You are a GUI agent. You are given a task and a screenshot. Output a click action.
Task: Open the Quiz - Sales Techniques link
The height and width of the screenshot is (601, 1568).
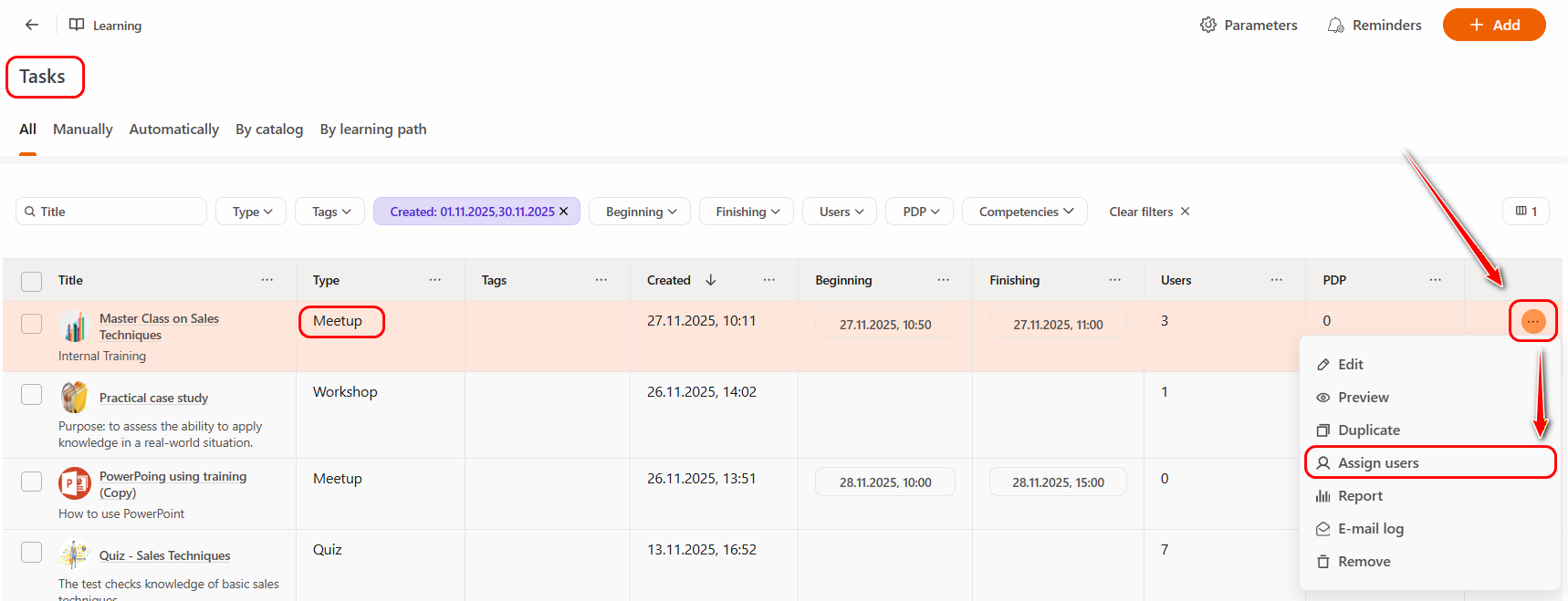(164, 556)
